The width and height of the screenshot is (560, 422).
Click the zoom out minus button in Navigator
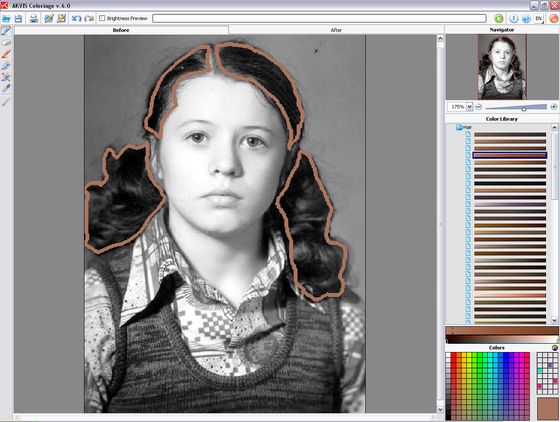coord(479,107)
